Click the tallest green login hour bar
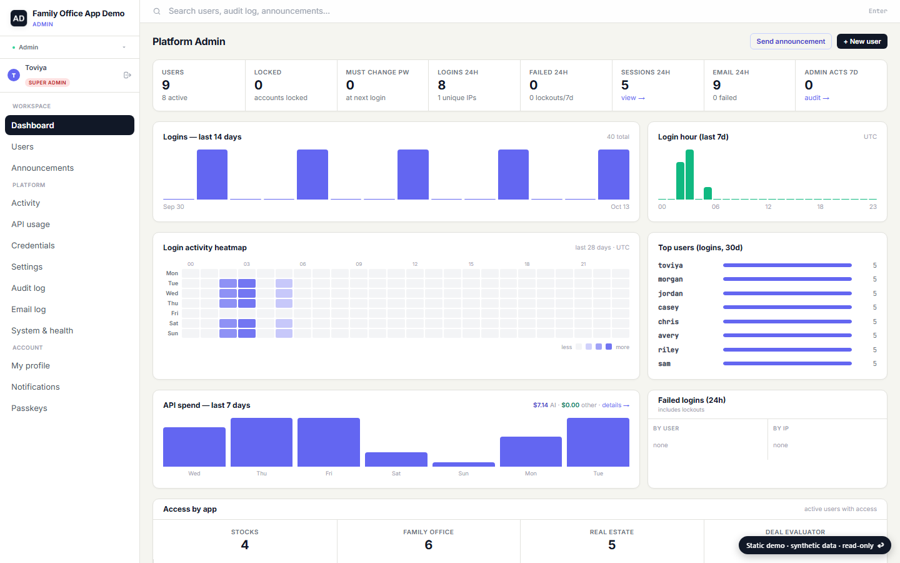Image resolution: width=900 pixels, height=563 pixels. pos(690,174)
